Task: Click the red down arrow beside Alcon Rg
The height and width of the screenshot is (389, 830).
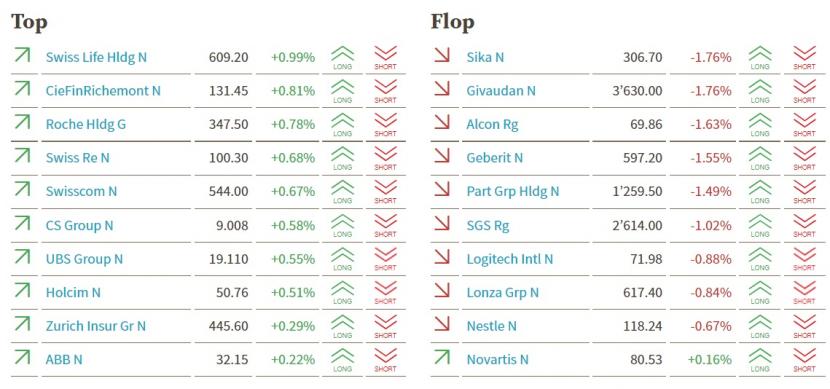Action: point(441,122)
